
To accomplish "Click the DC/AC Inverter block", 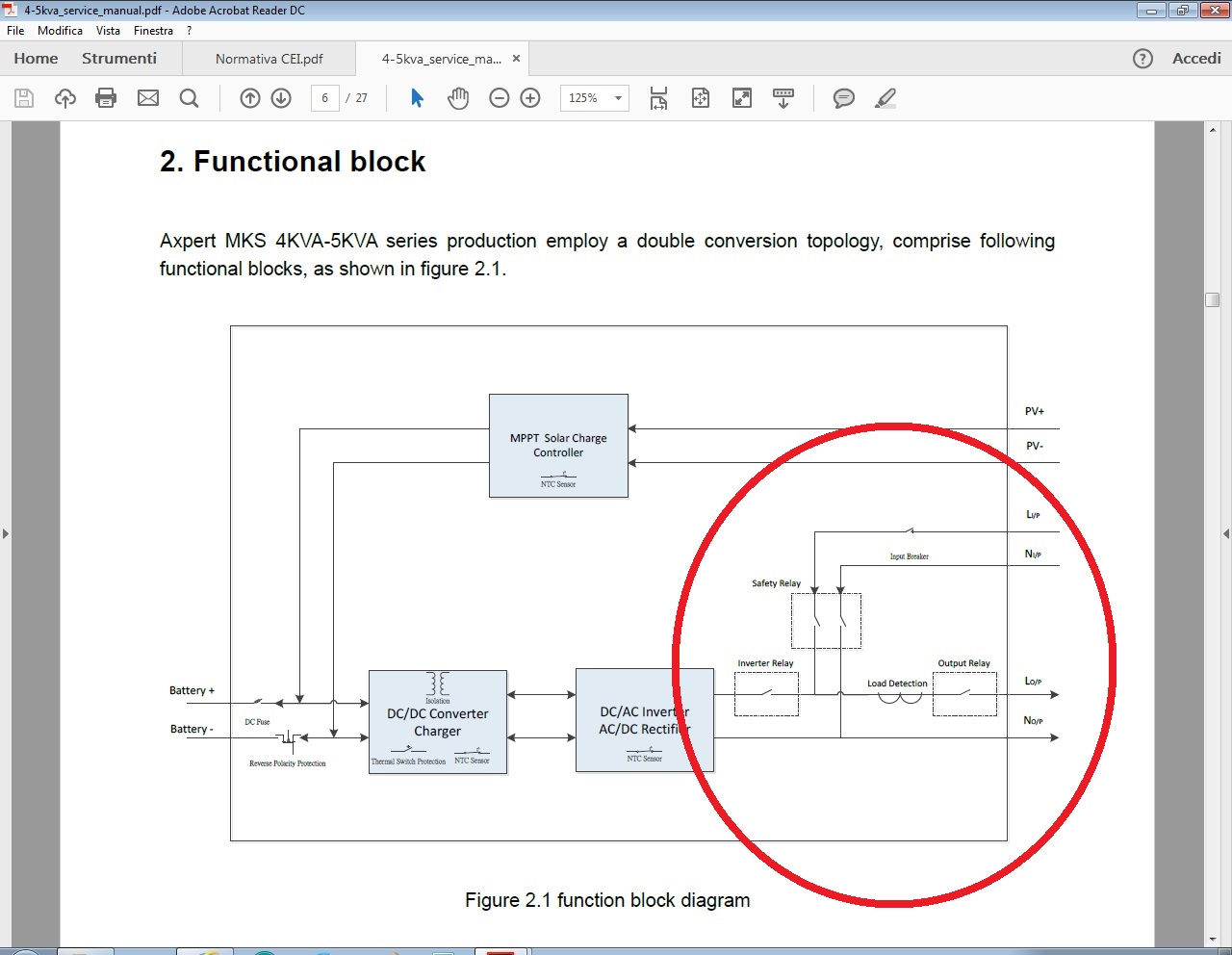I will click(x=645, y=720).
